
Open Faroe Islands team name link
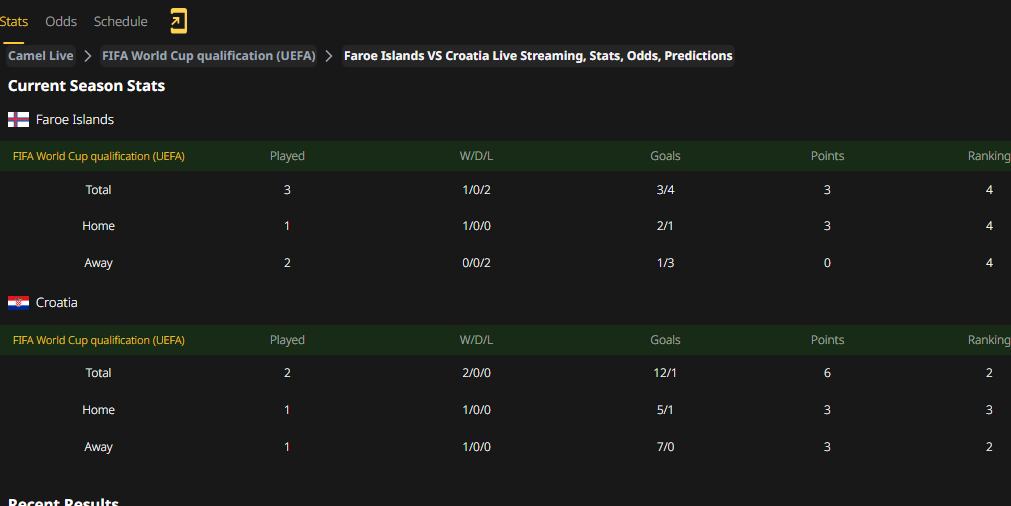pyautogui.click(x=75, y=119)
